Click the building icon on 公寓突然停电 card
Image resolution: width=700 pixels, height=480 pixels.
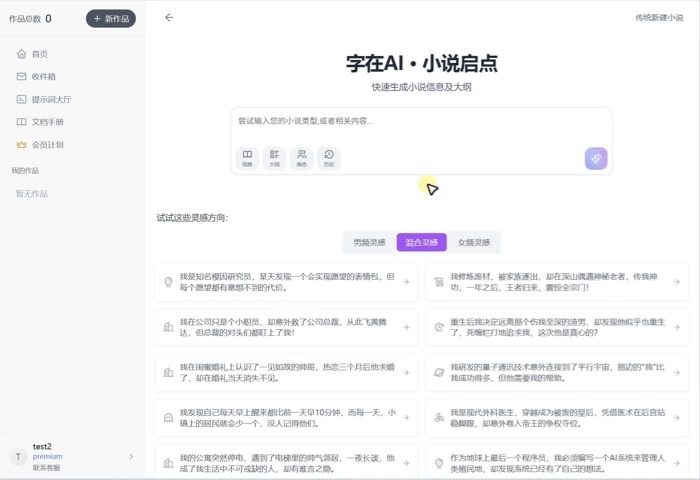pos(168,463)
